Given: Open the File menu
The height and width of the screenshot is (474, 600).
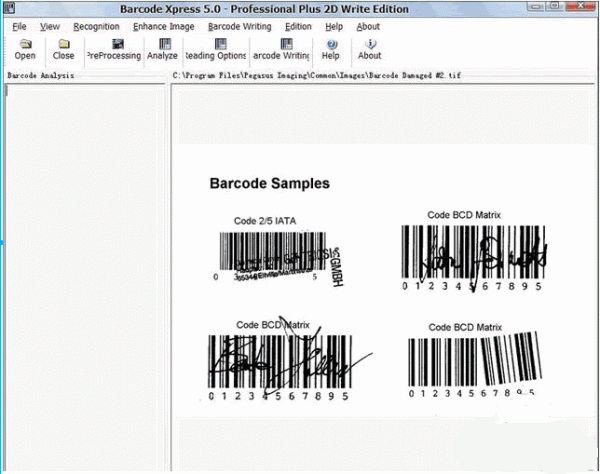Looking at the screenshot, I should pyautogui.click(x=20, y=26).
